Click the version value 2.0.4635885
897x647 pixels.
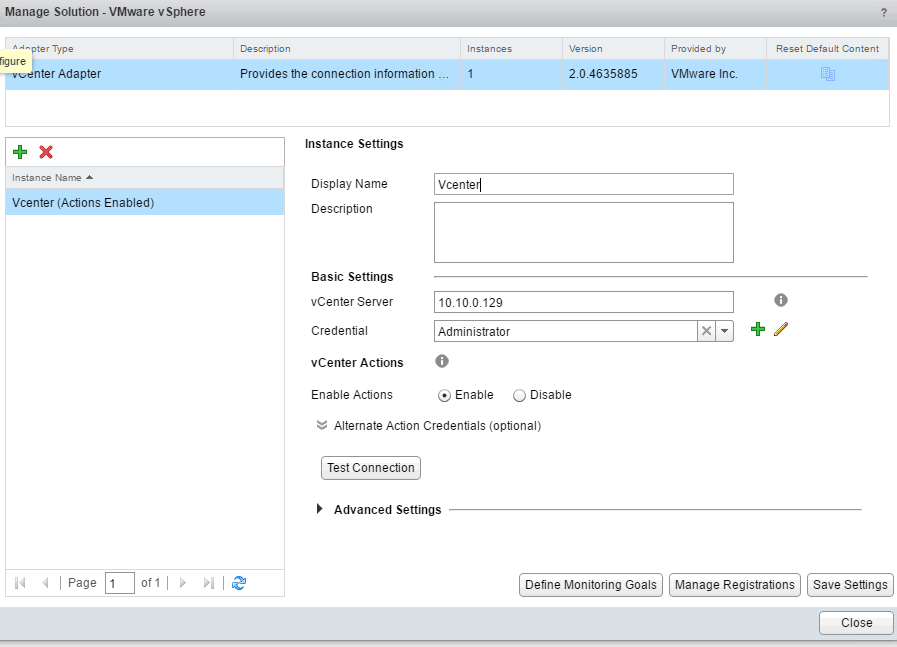coord(603,74)
